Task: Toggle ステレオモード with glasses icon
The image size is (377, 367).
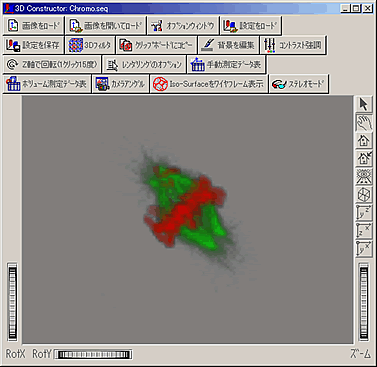Action: (x=299, y=84)
